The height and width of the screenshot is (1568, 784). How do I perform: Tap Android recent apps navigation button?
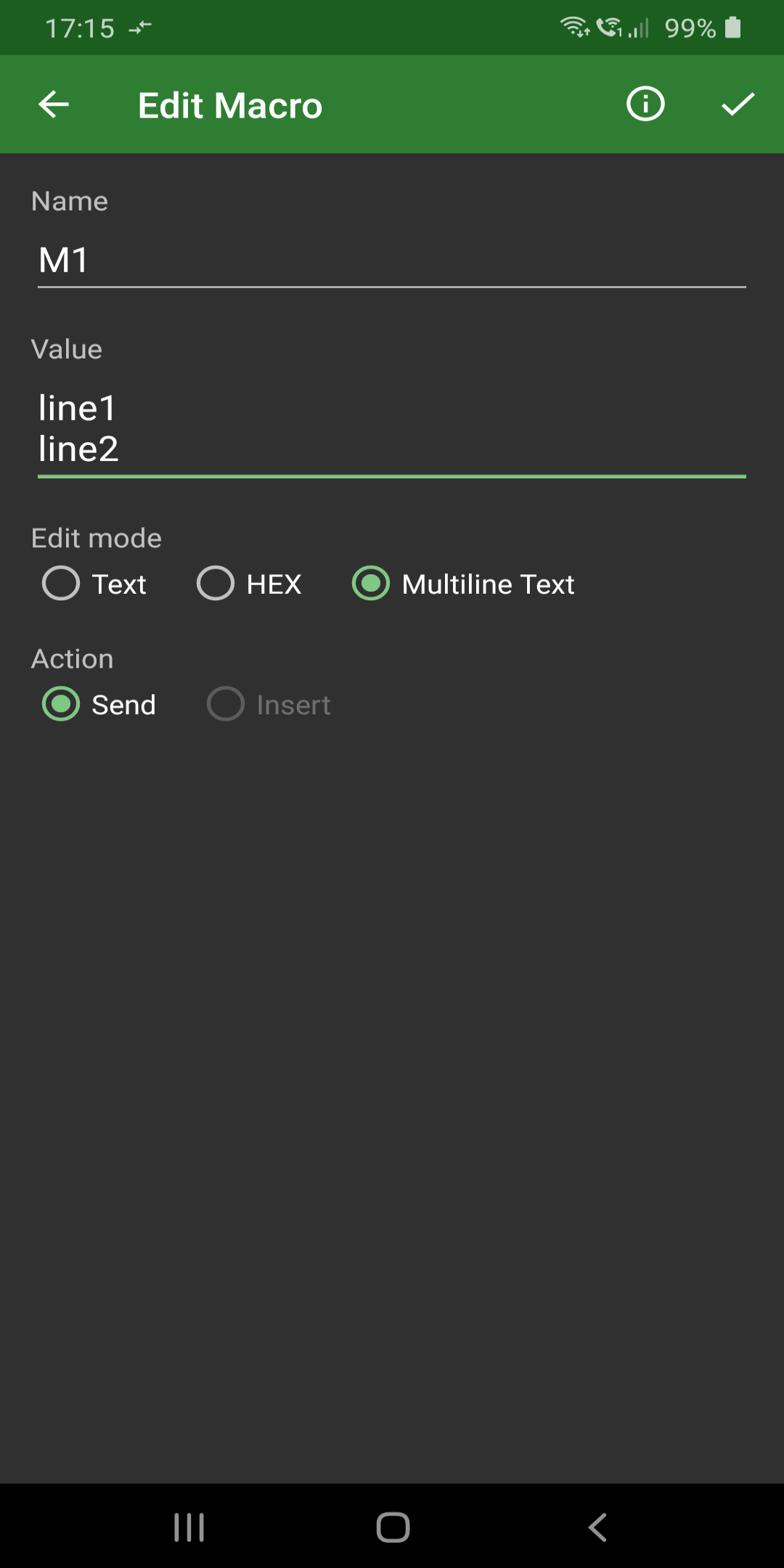(x=189, y=1527)
